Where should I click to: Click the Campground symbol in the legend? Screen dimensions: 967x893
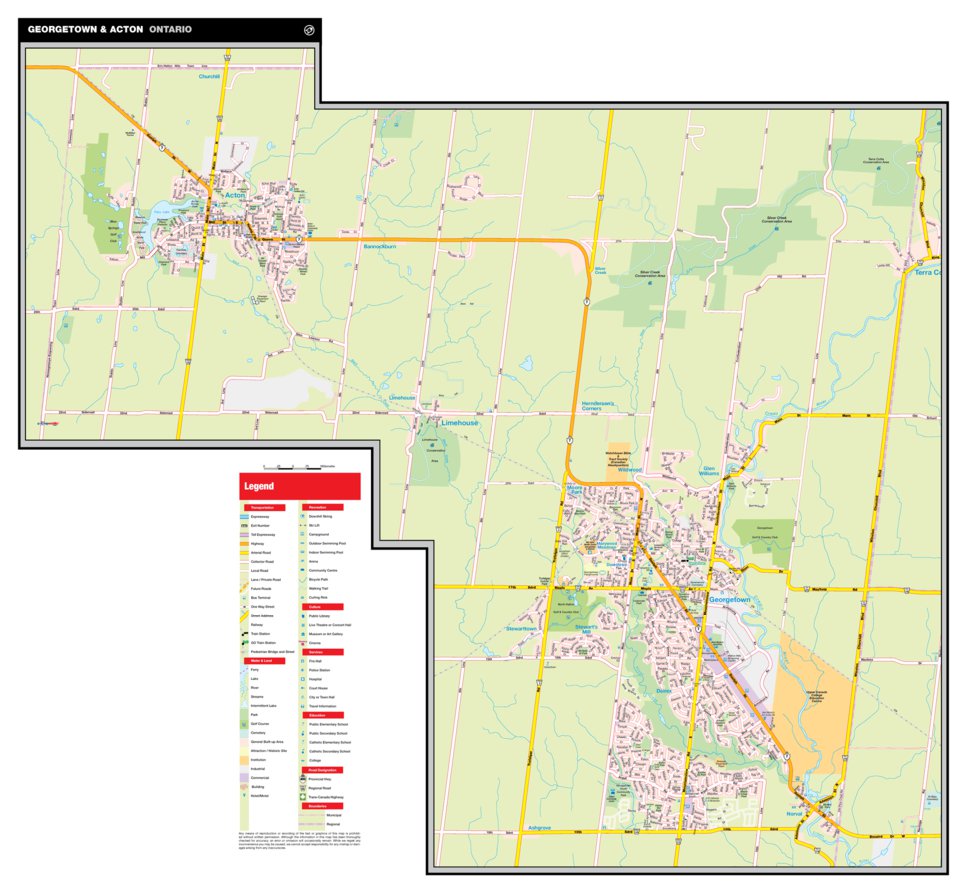click(x=303, y=535)
